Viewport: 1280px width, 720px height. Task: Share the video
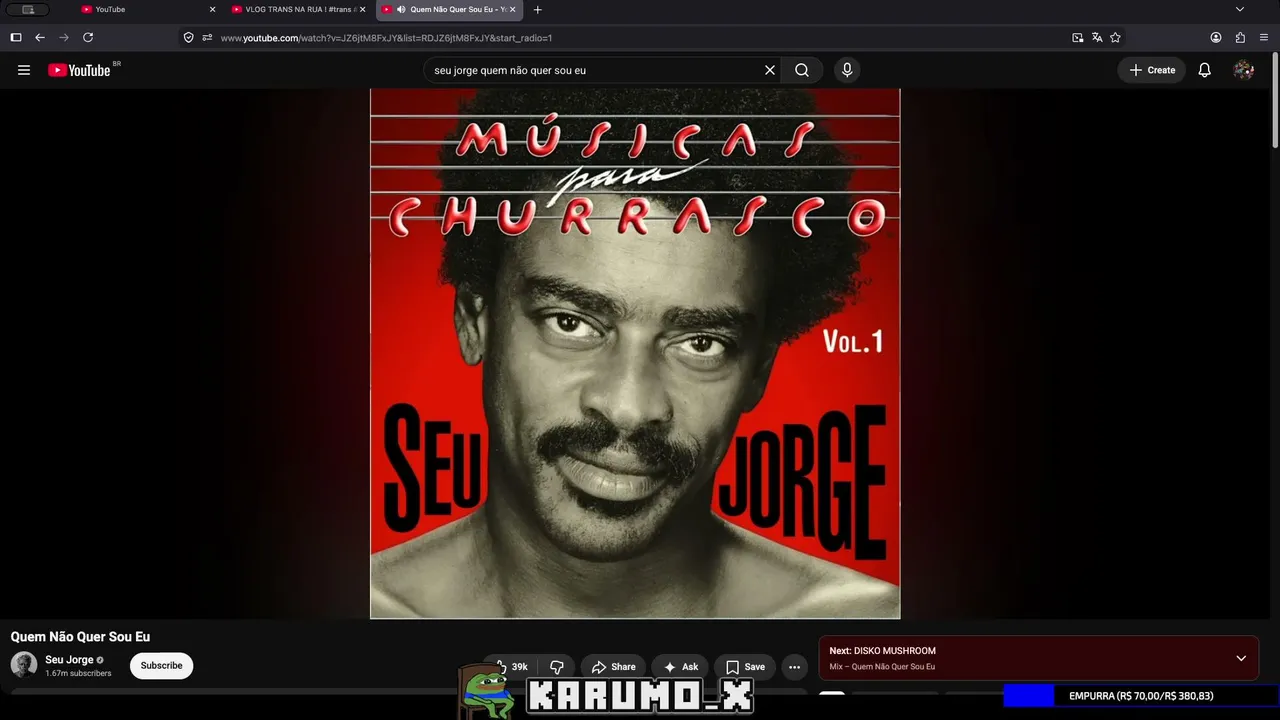click(x=613, y=667)
